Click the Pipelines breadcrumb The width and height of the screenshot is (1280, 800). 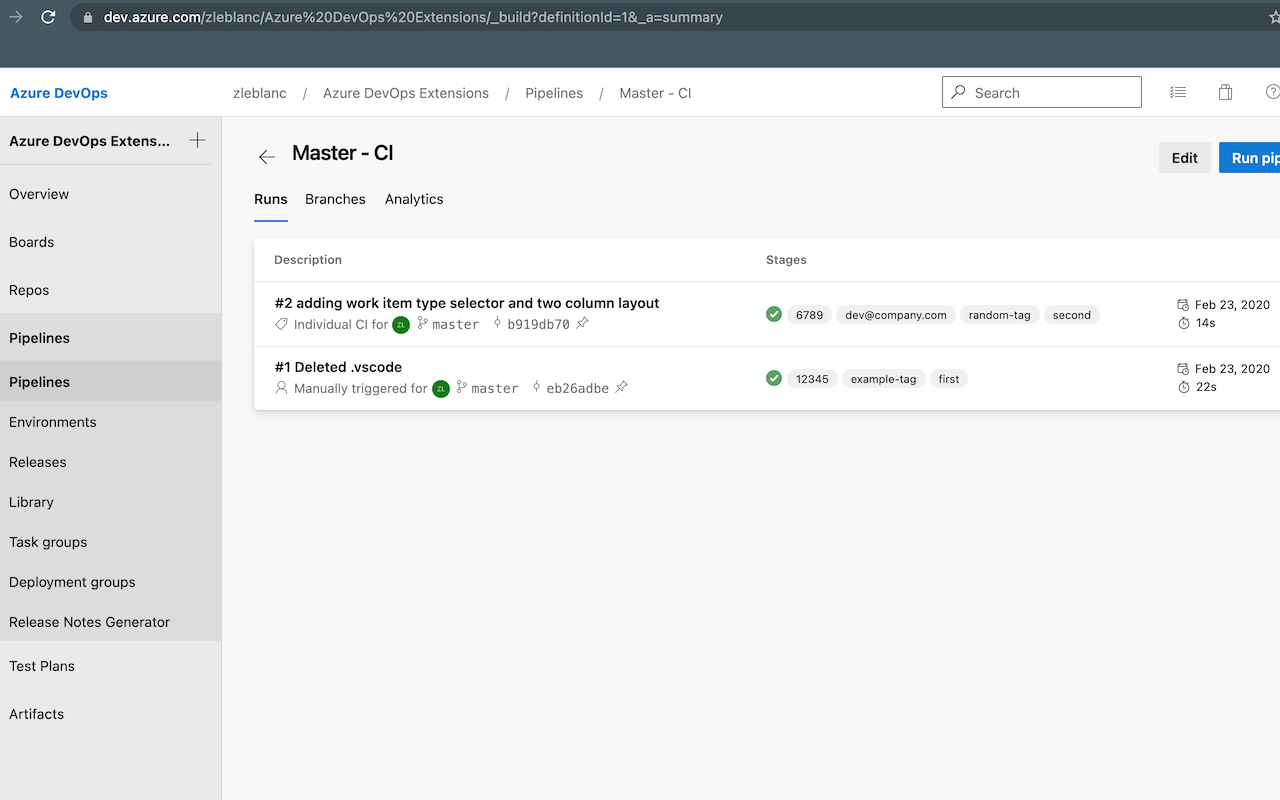click(554, 93)
